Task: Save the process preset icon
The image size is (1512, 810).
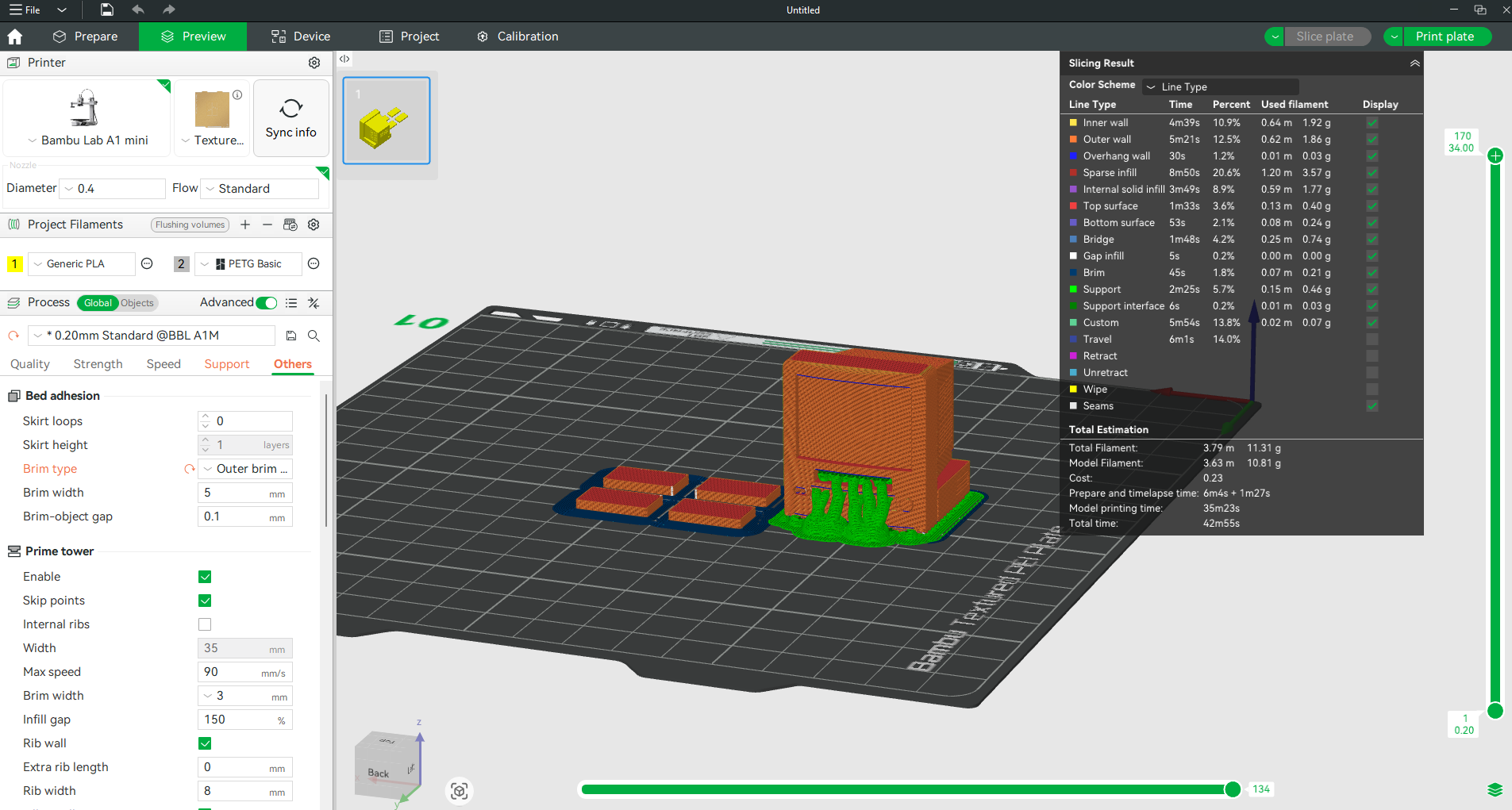Action: click(x=291, y=336)
